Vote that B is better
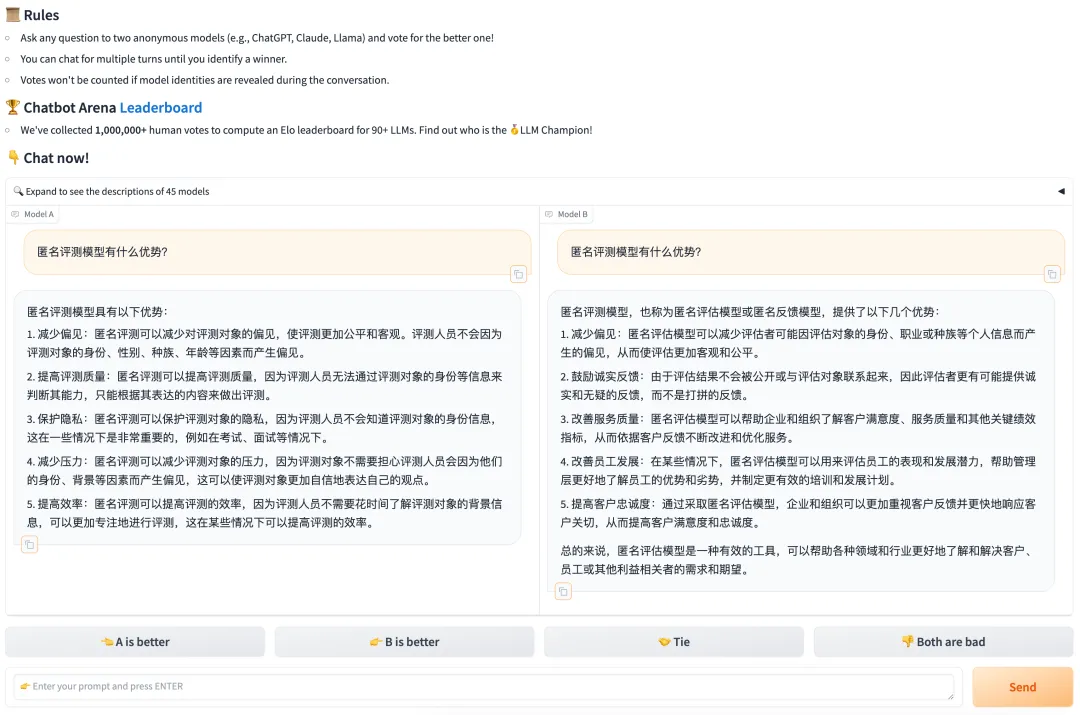Image resolution: width=1080 pixels, height=715 pixels. 404,642
